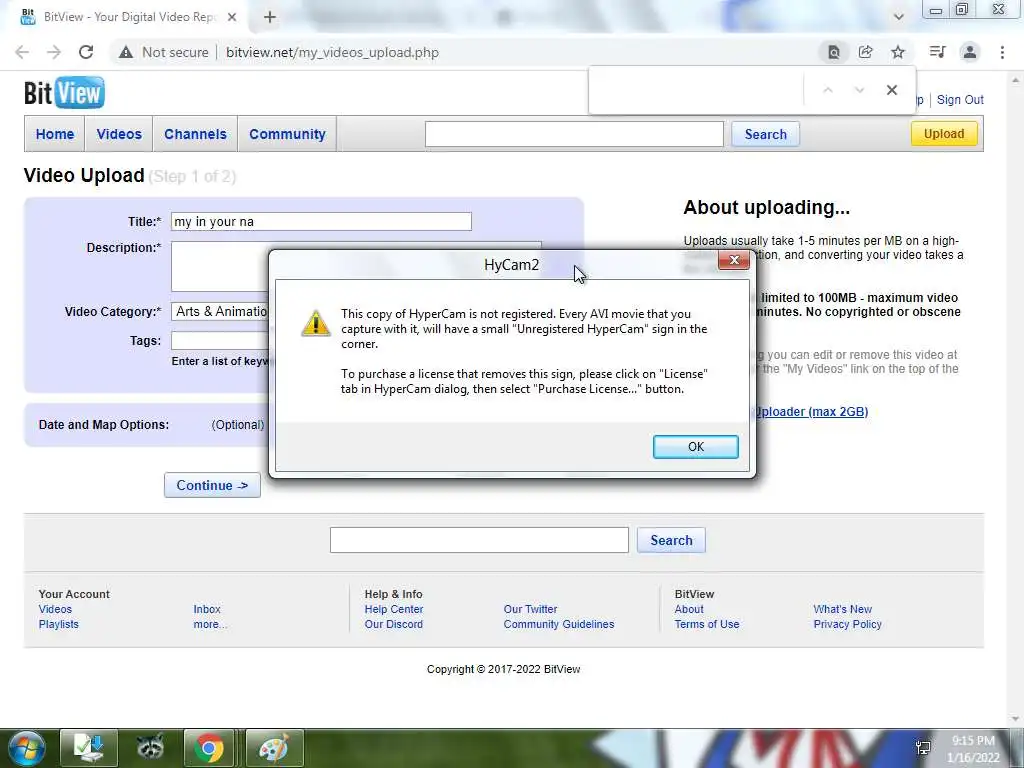Image resolution: width=1024 pixels, height=768 pixels.
Task: Click next result arrow in find bar
Action: [859, 90]
